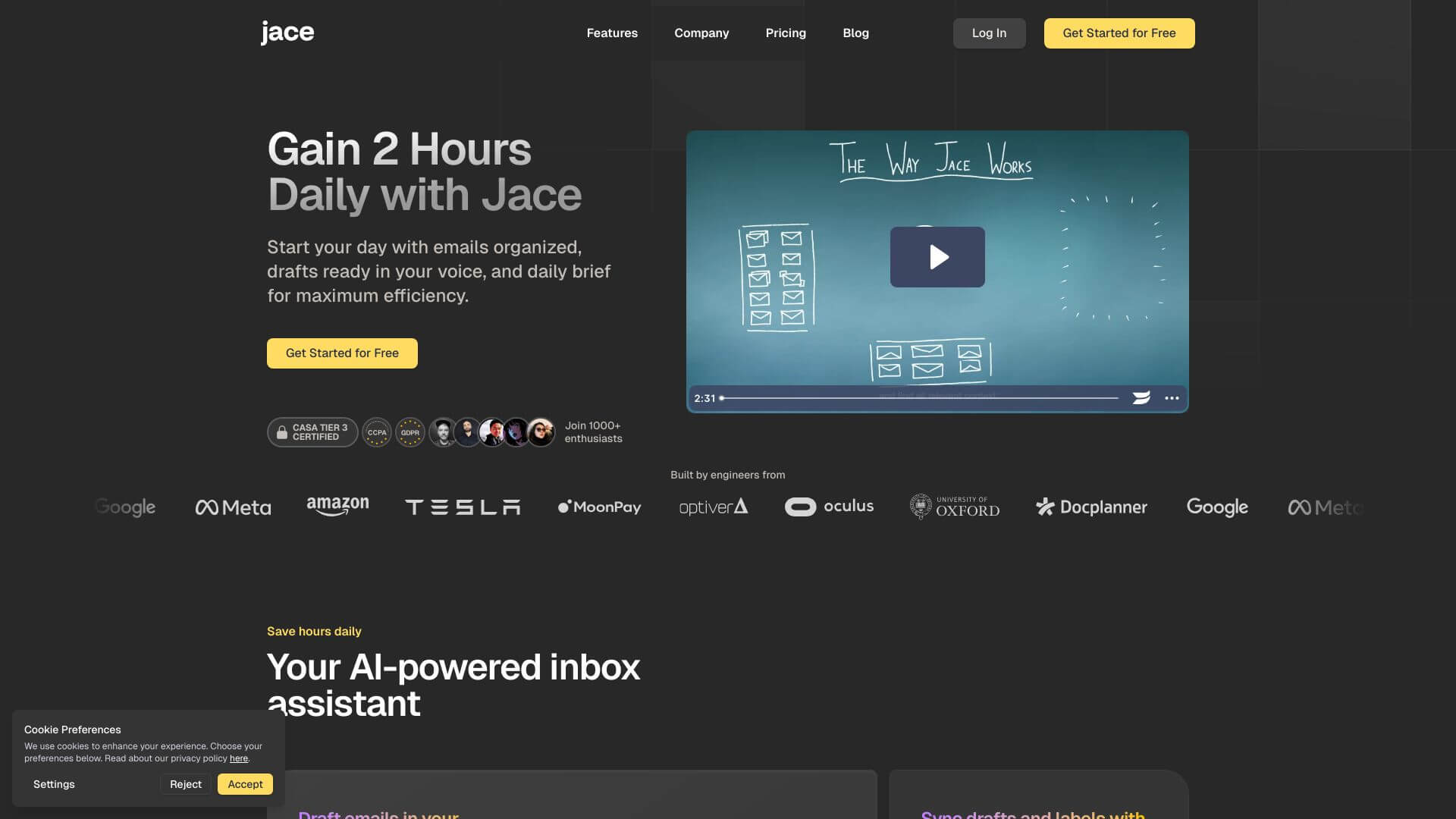This screenshot has width=1456, height=819.
Task: Play the 'The Way Jace Works' video
Action: 937,257
